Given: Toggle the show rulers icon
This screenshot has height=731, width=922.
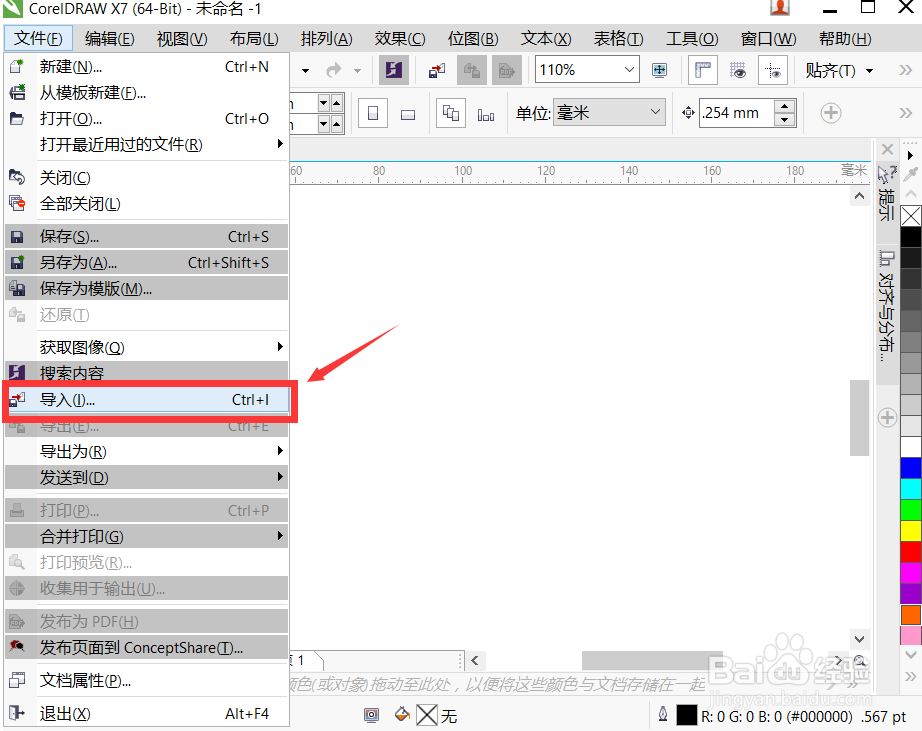Looking at the screenshot, I should tap(703, 71).
